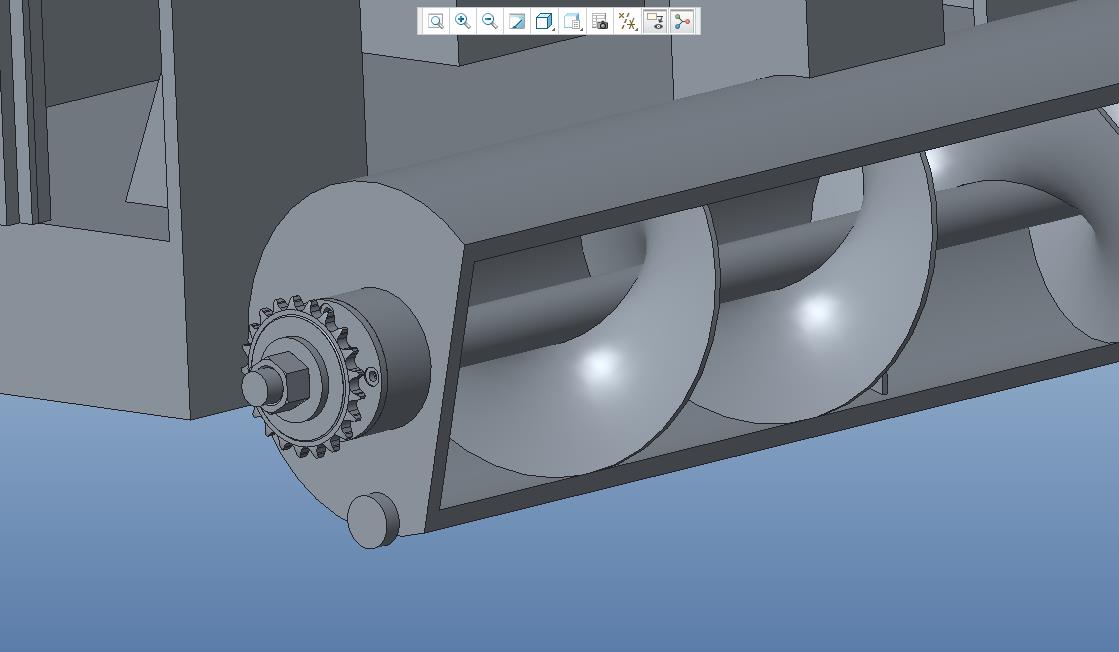Viewport: 1119px width, 652px height.
Task: Open the Saved Orientations list
Action: [x=572, y=21]
